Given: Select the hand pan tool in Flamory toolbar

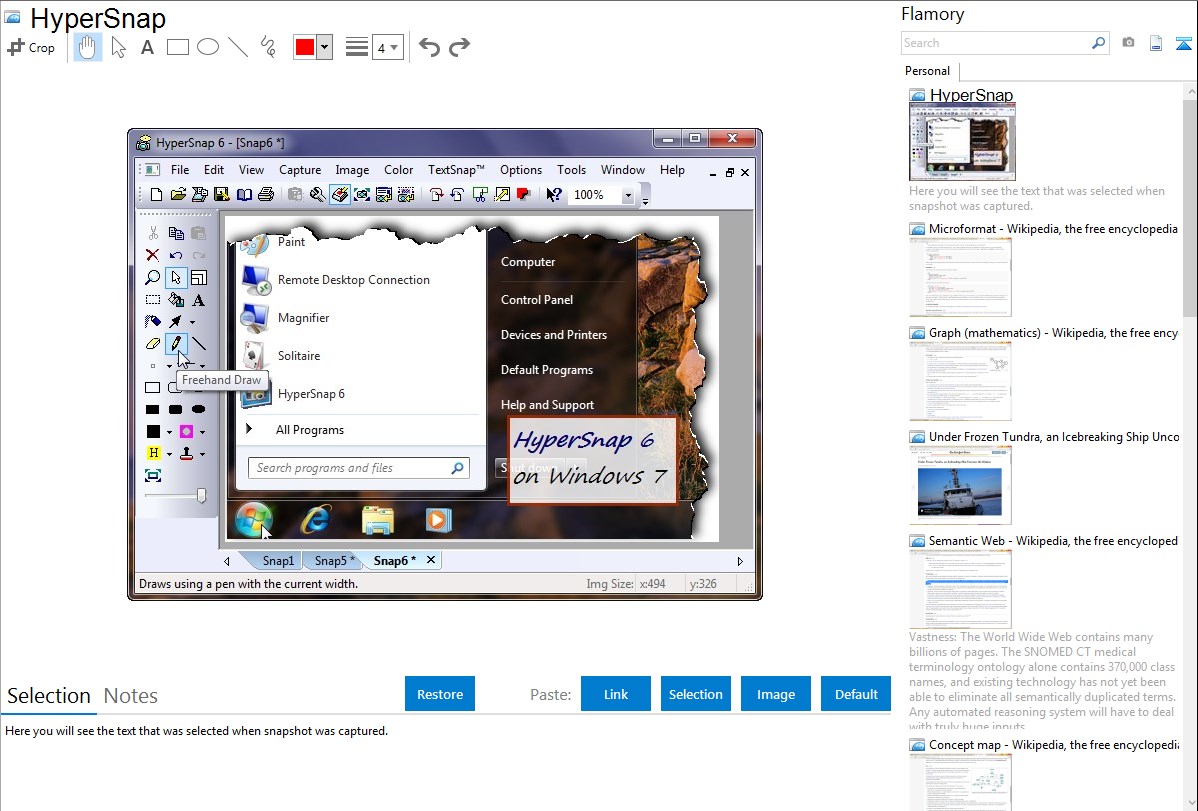Looking at the screenshot, I should point(87,47).
